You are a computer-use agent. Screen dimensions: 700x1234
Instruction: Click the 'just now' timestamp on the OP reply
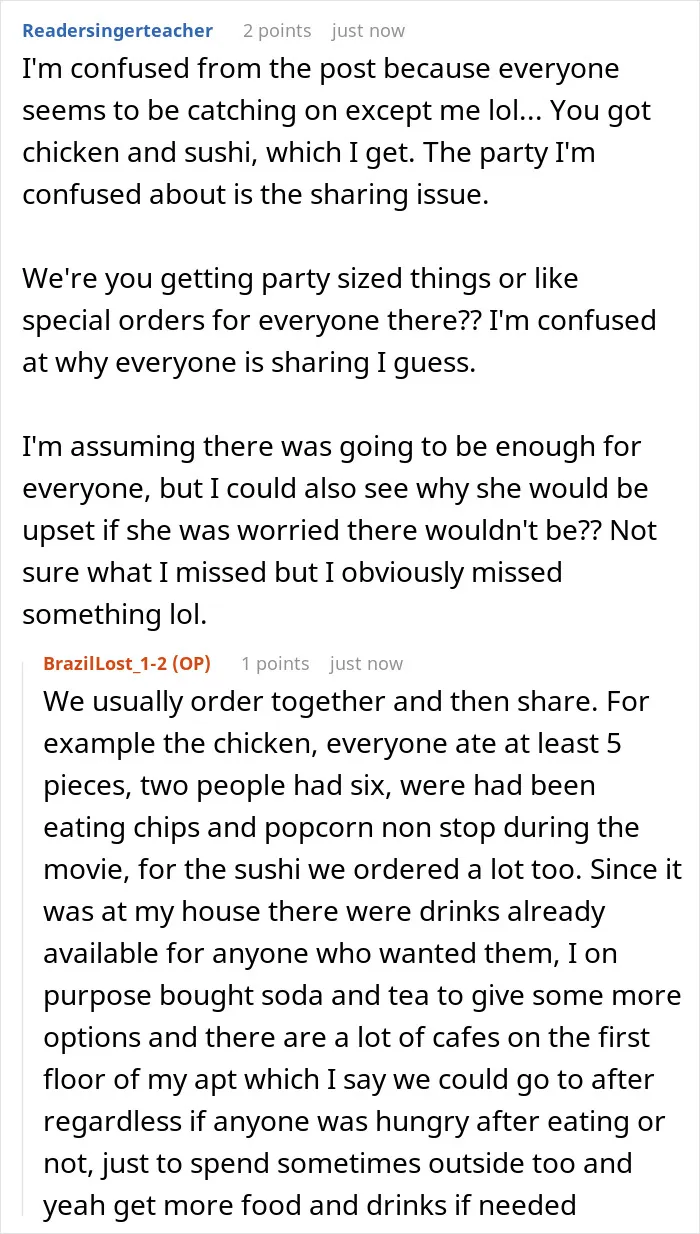pyautogui.click(x=366, y=664)
